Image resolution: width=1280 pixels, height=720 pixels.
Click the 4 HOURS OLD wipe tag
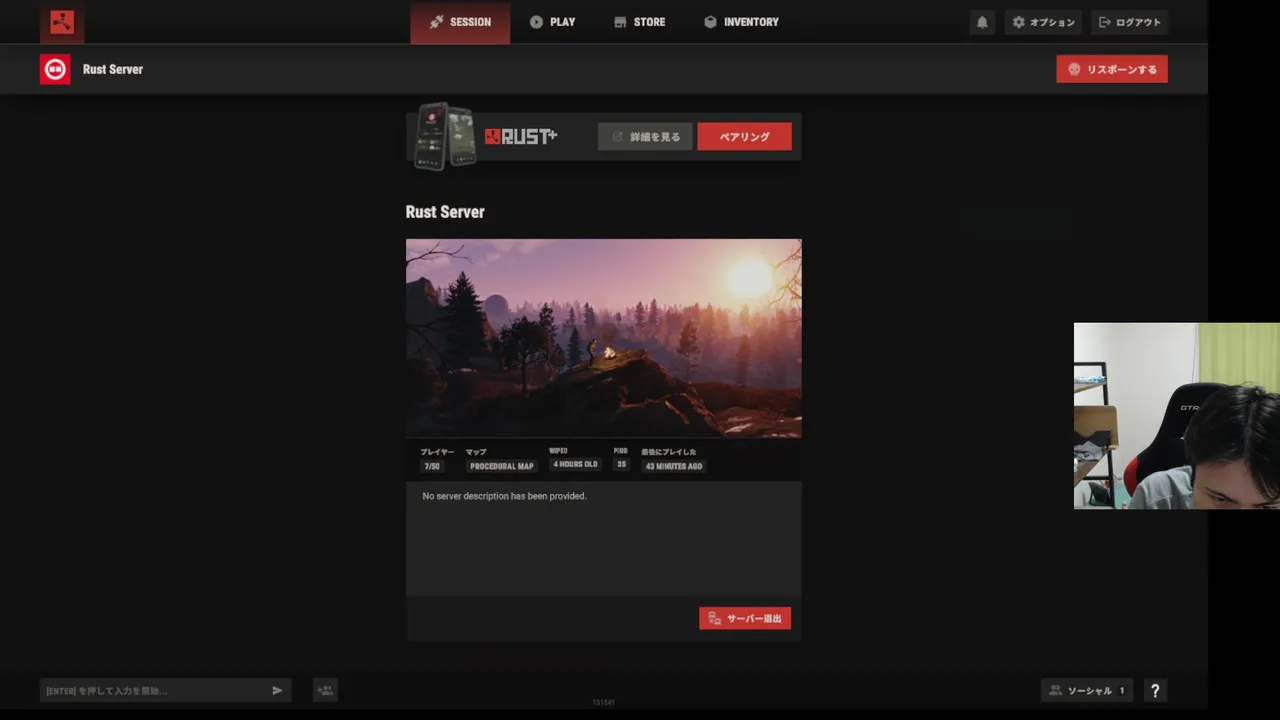575,465
